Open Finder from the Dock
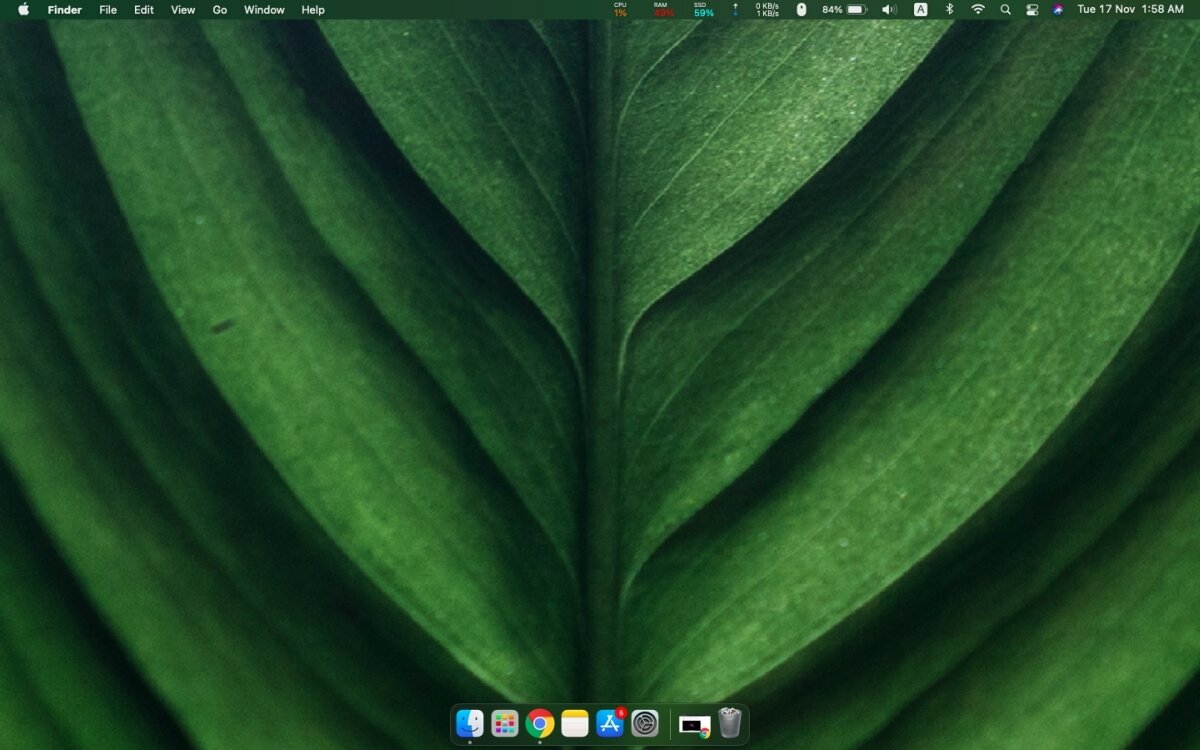 [469, 722]
